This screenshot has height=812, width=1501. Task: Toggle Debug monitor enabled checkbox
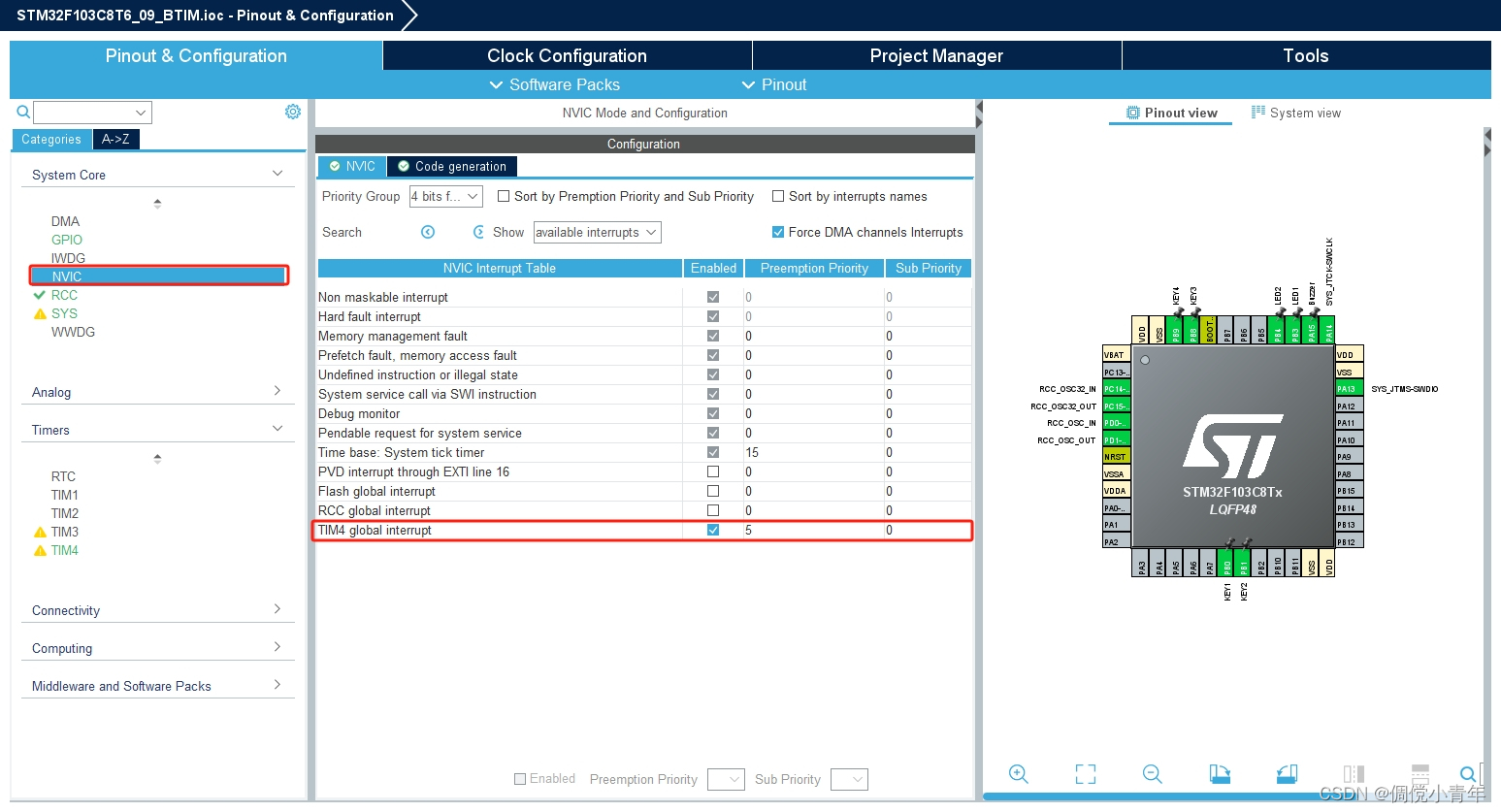click(713, 413)
